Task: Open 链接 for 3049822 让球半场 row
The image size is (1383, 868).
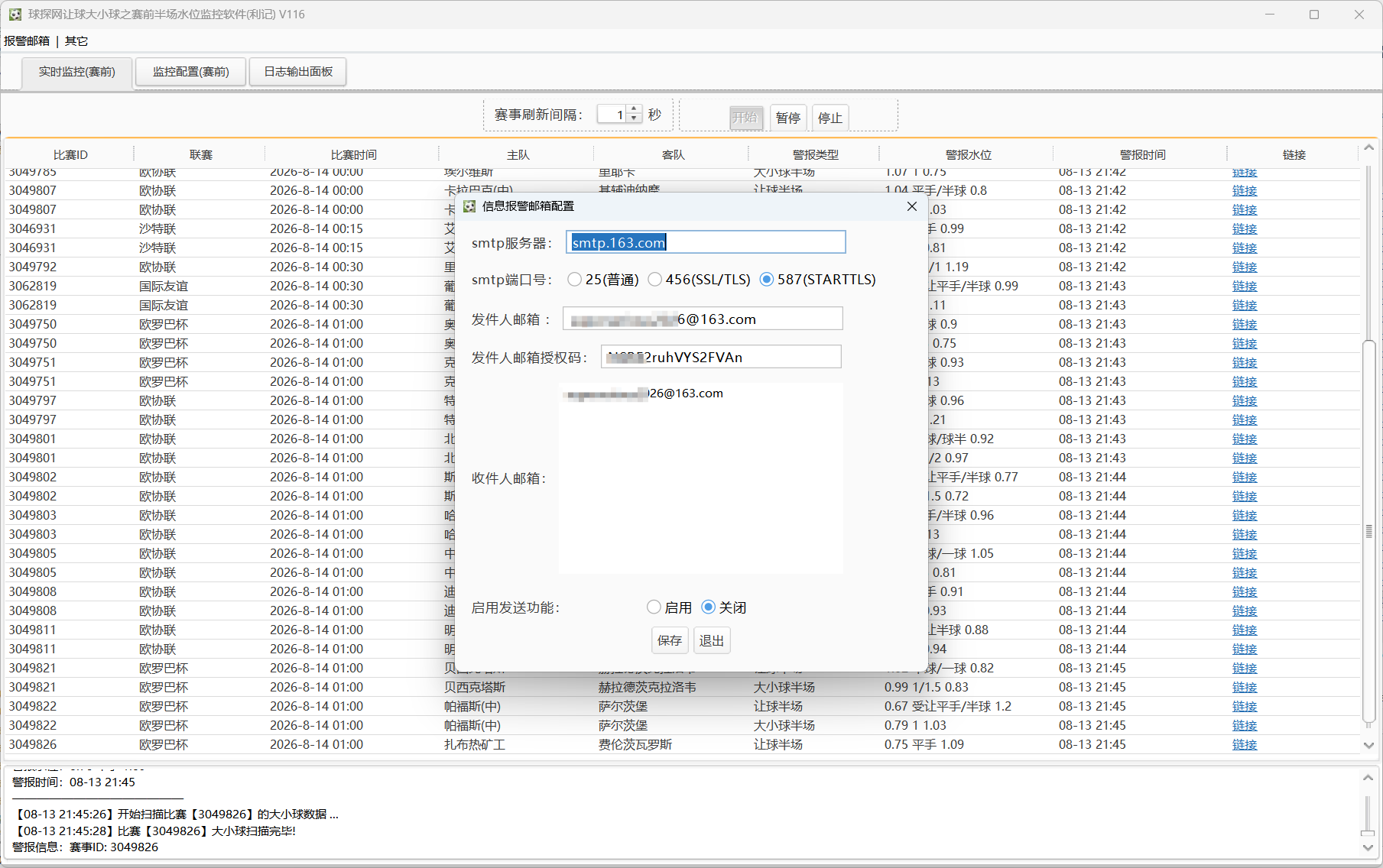Action: pos(1245,706)
